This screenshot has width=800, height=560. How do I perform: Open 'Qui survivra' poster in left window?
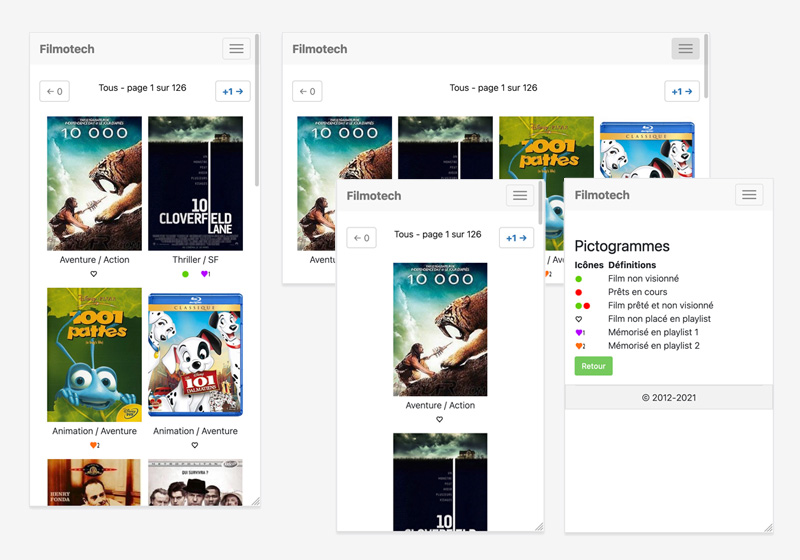pyautogui.click(x=195, y=482)
